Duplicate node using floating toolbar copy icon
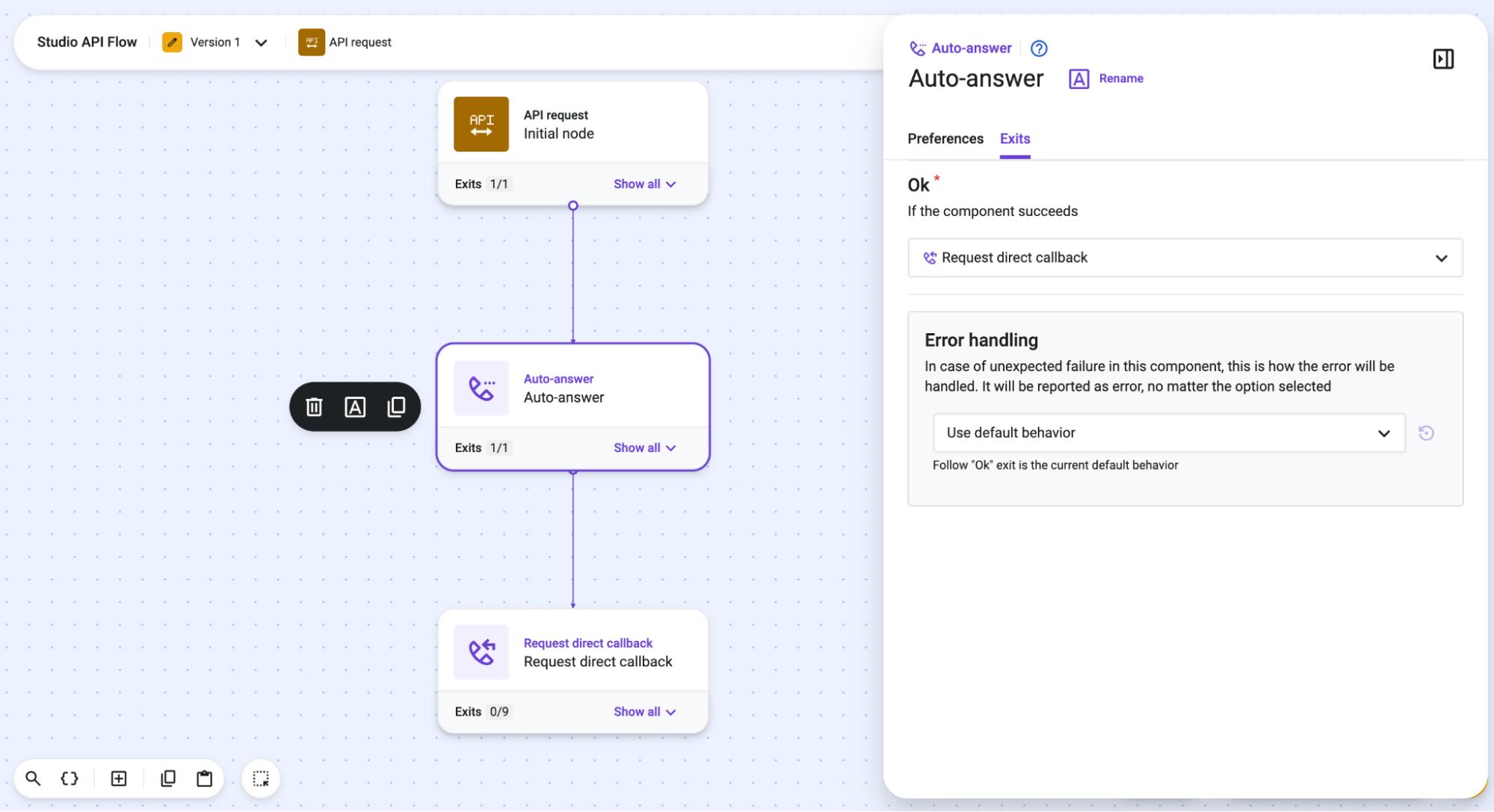 pos(396,406)
